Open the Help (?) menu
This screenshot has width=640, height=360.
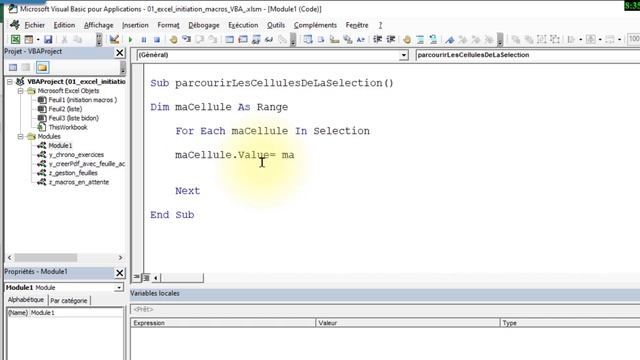380,25
